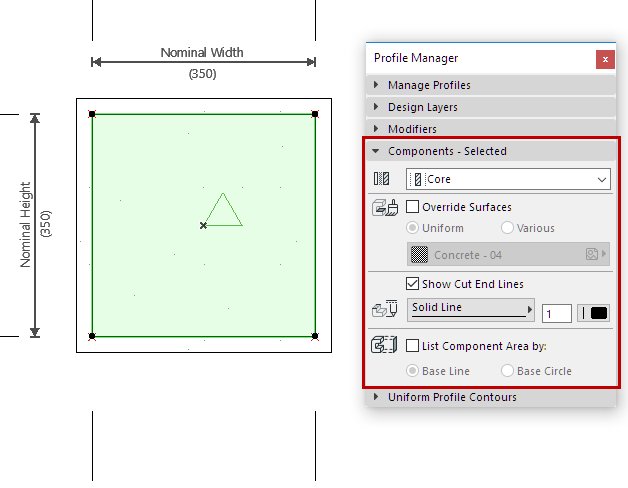Expand the Manage Profiles section
The image size is (628, 488).
tap(491, 85)
